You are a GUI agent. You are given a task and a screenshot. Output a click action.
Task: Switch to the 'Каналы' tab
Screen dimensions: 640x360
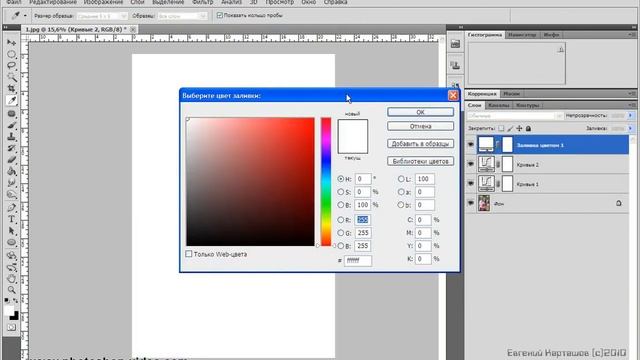(x=498, y=105)
